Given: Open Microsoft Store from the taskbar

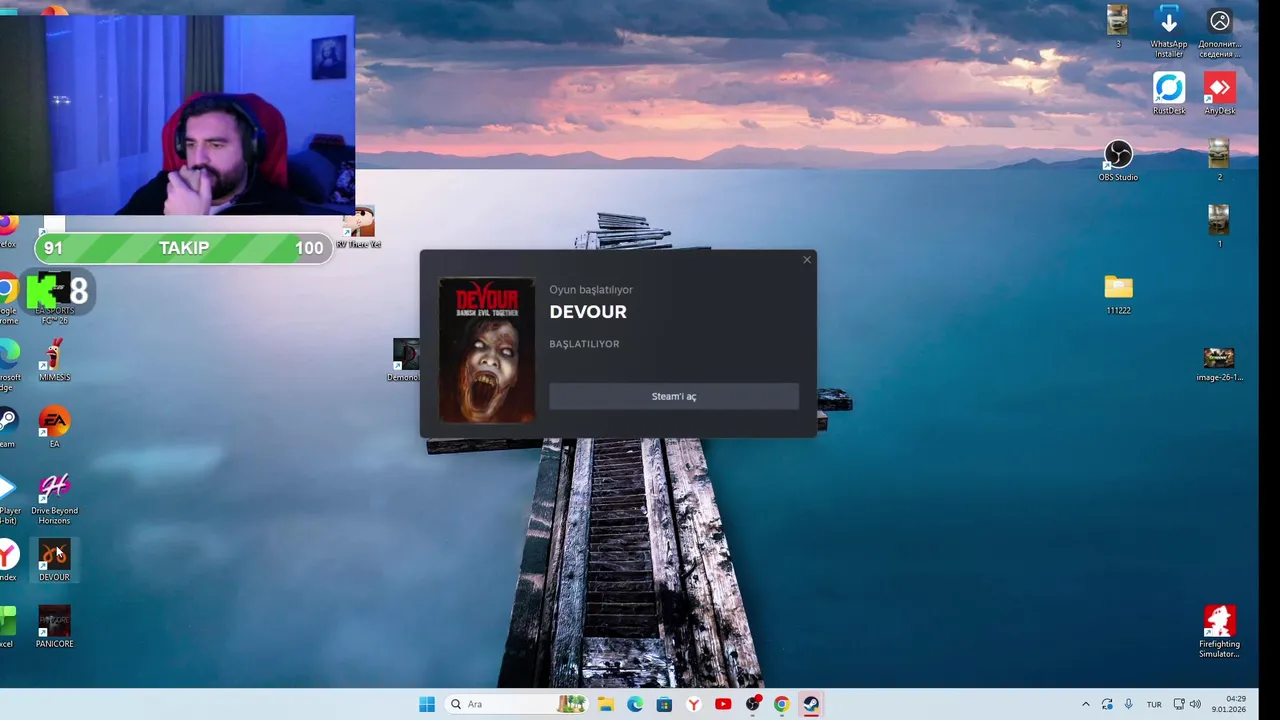Looking at the screenshot, I should 664,704.
